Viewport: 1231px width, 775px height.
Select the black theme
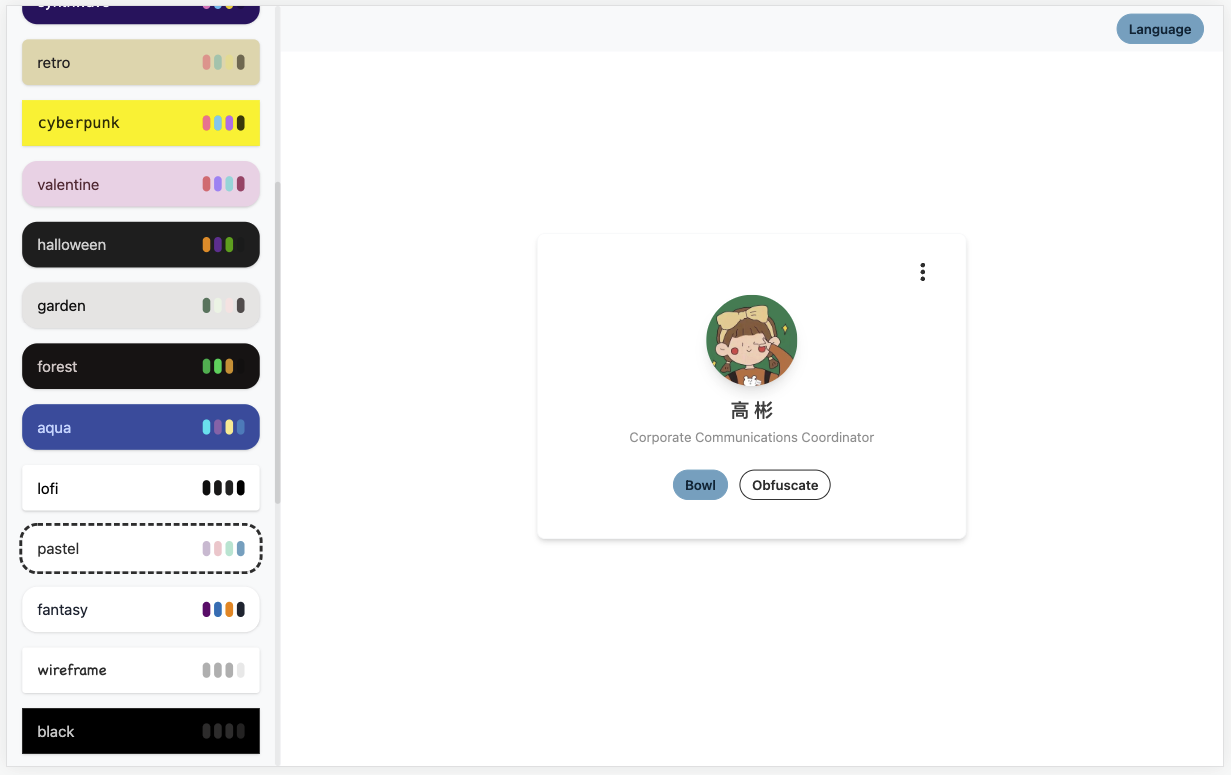click(141, 731)
